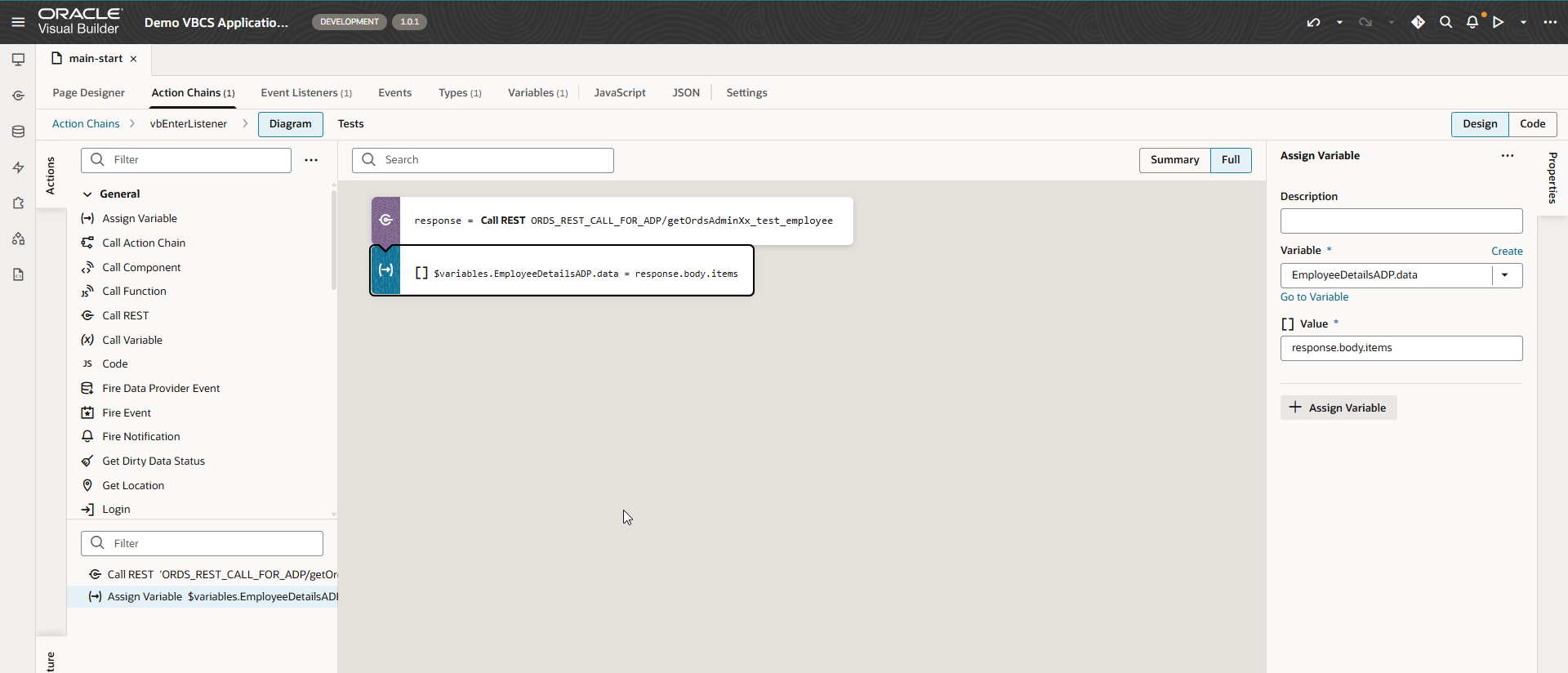Select the Full diagram view toggle

click(1230, 160)
